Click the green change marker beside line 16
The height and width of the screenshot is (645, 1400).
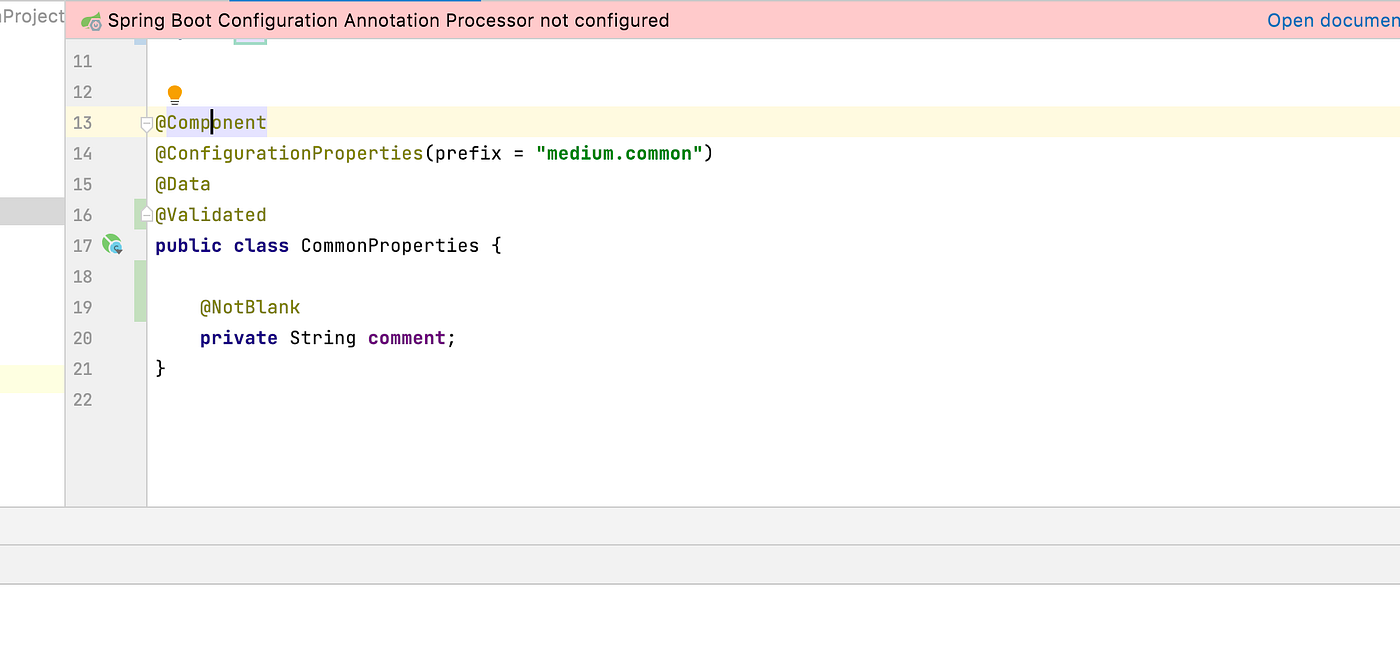[x=140, y=214]
